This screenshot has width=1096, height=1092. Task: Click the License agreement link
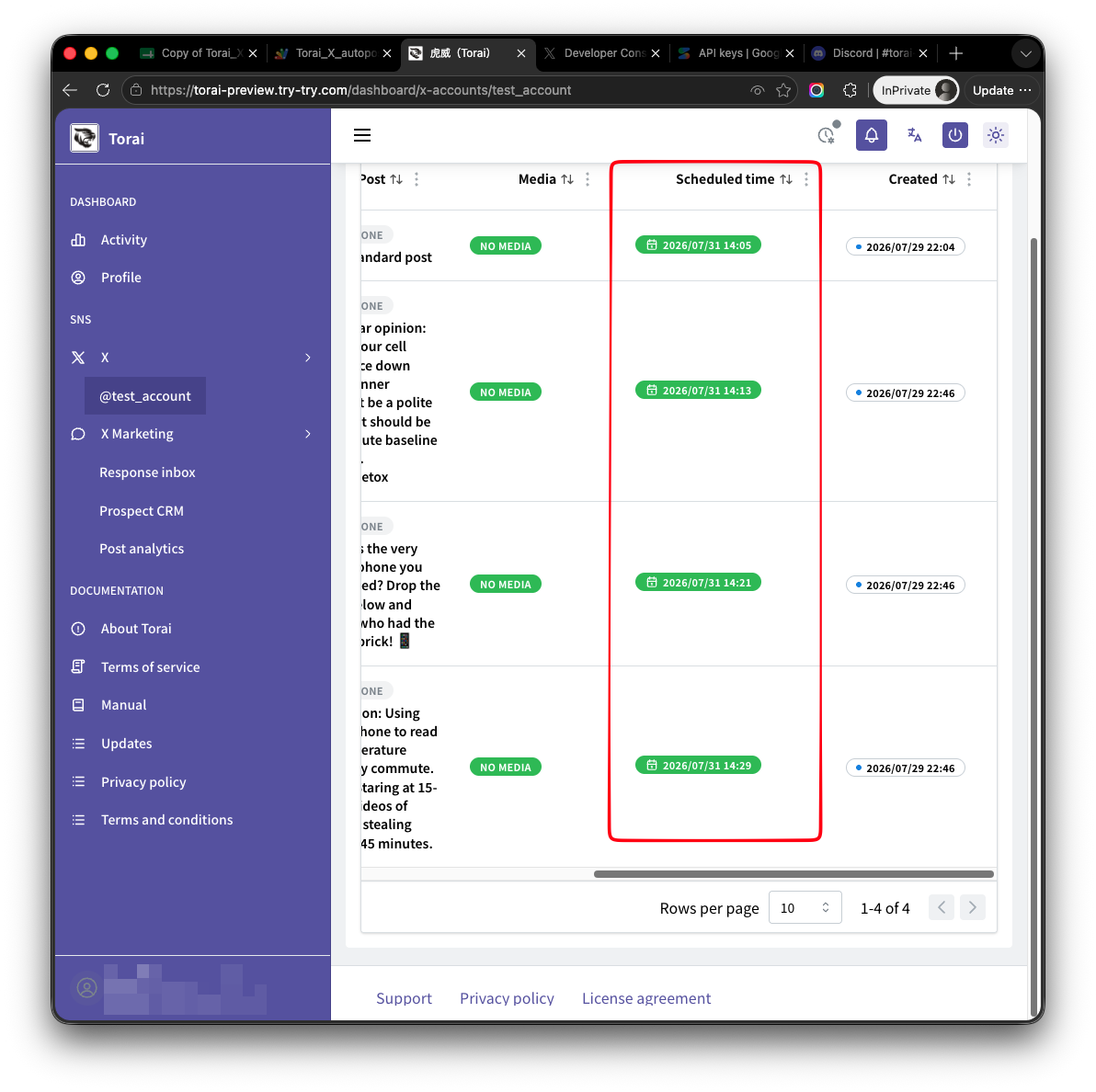click(x=646, y=998)
